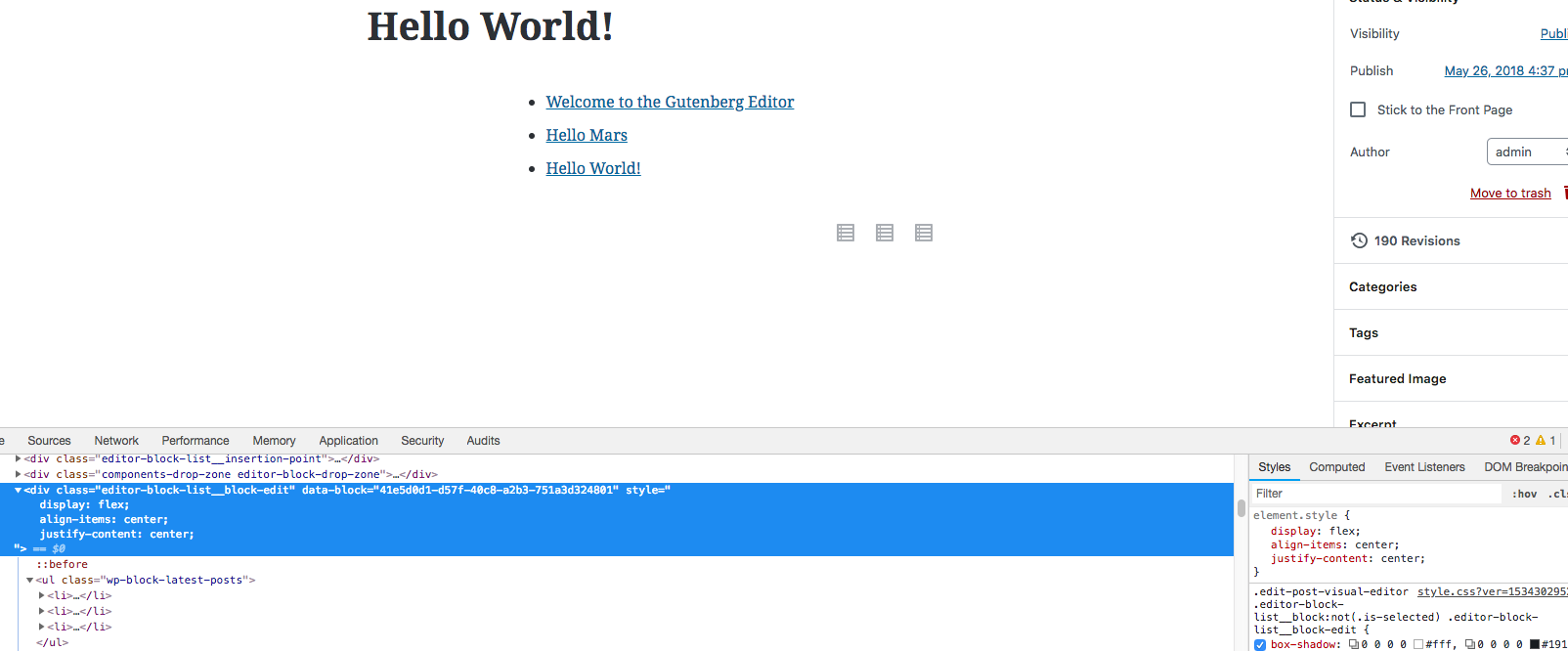This screenshot has width=1568, height=651.
Task: Click display: flex in the Styles pane
Action: (x=1315, y=531)
